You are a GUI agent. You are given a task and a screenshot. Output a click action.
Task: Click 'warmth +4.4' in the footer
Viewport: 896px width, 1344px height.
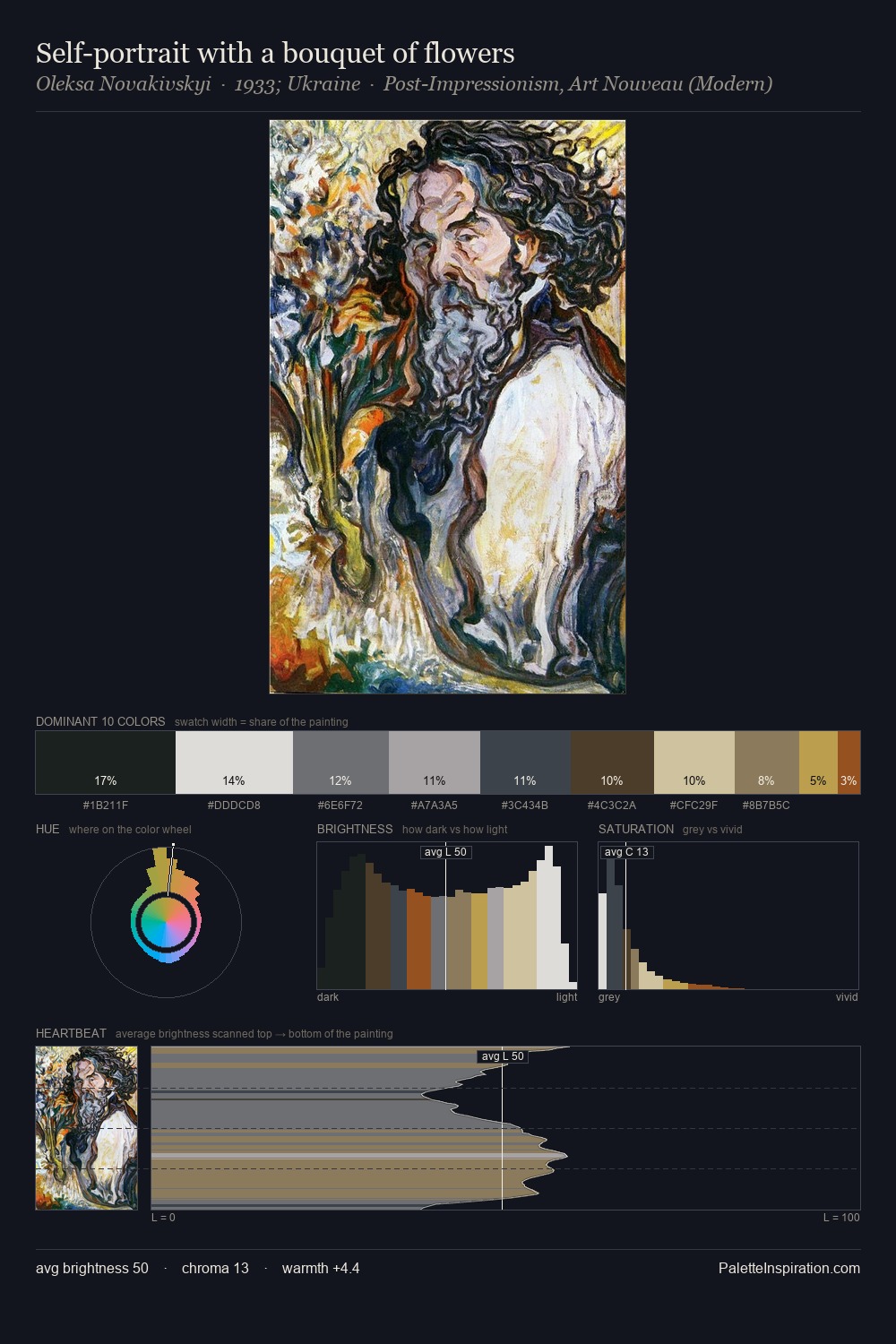click(x=321, y=1268)
